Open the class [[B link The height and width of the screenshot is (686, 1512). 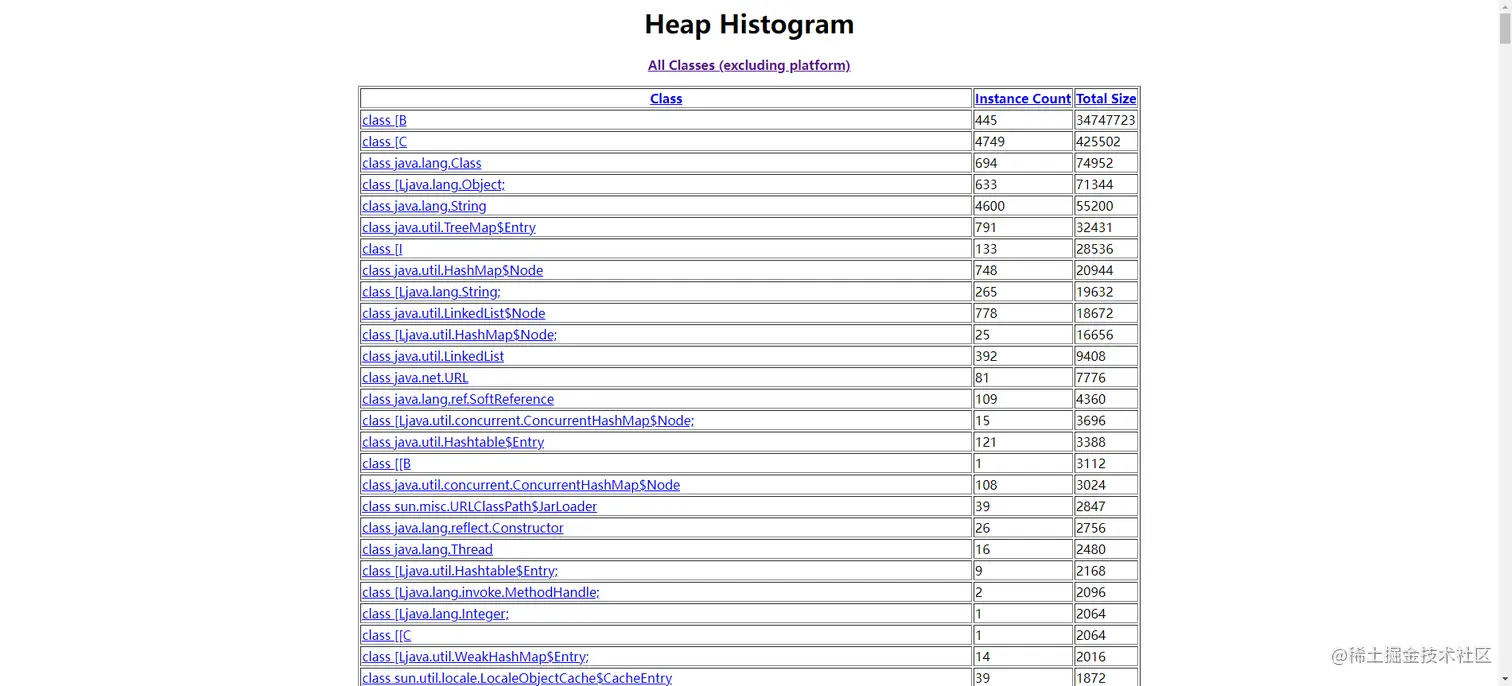click(386, 464)
